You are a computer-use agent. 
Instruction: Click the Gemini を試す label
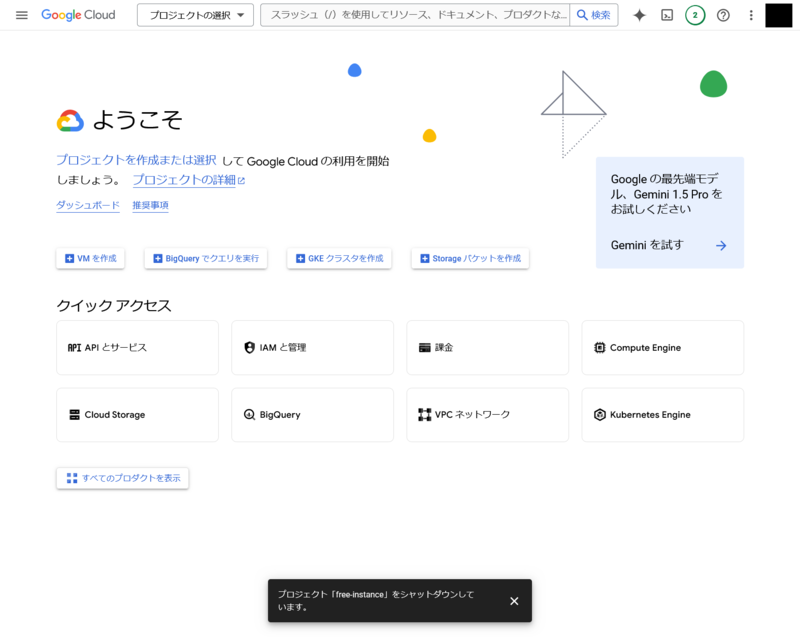646,245
